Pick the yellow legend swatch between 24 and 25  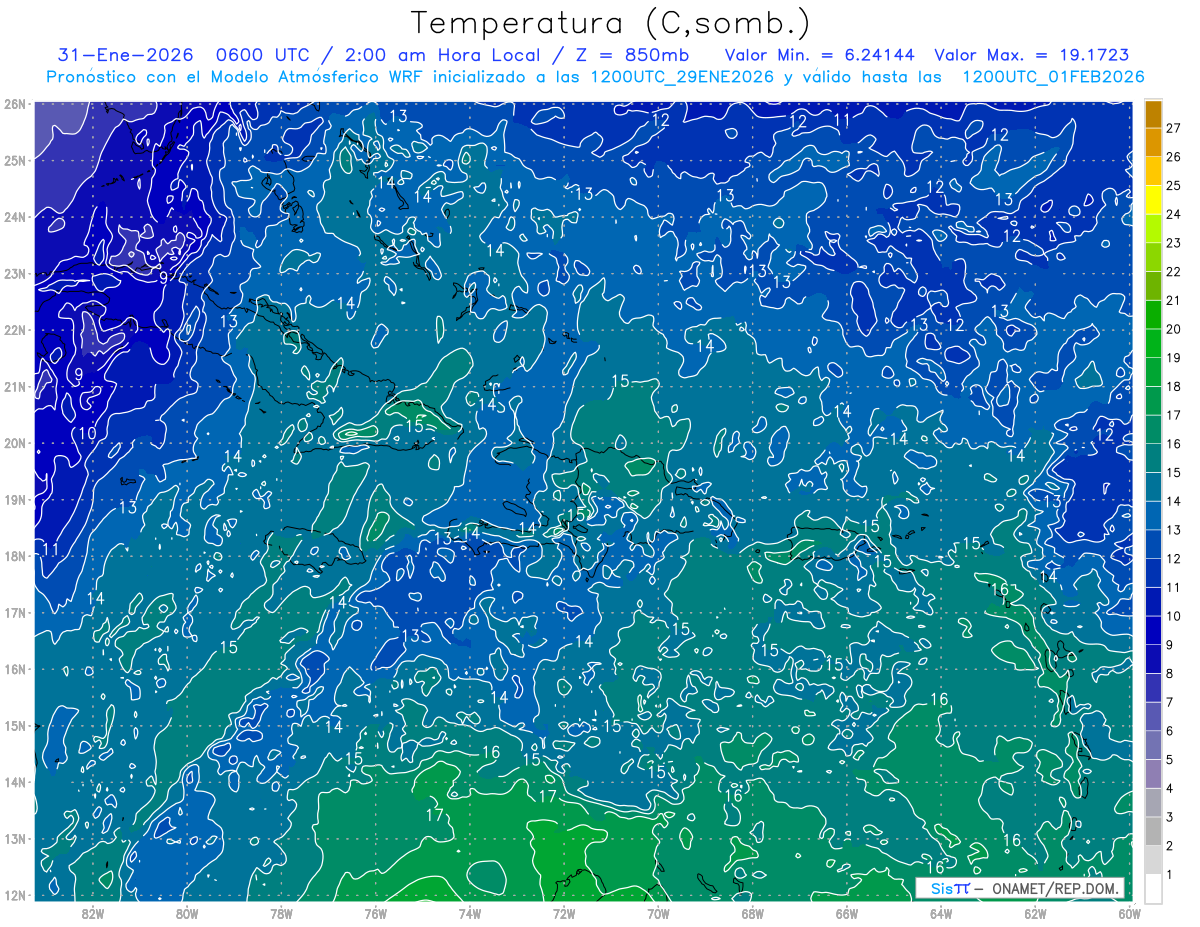point(1154,200)
